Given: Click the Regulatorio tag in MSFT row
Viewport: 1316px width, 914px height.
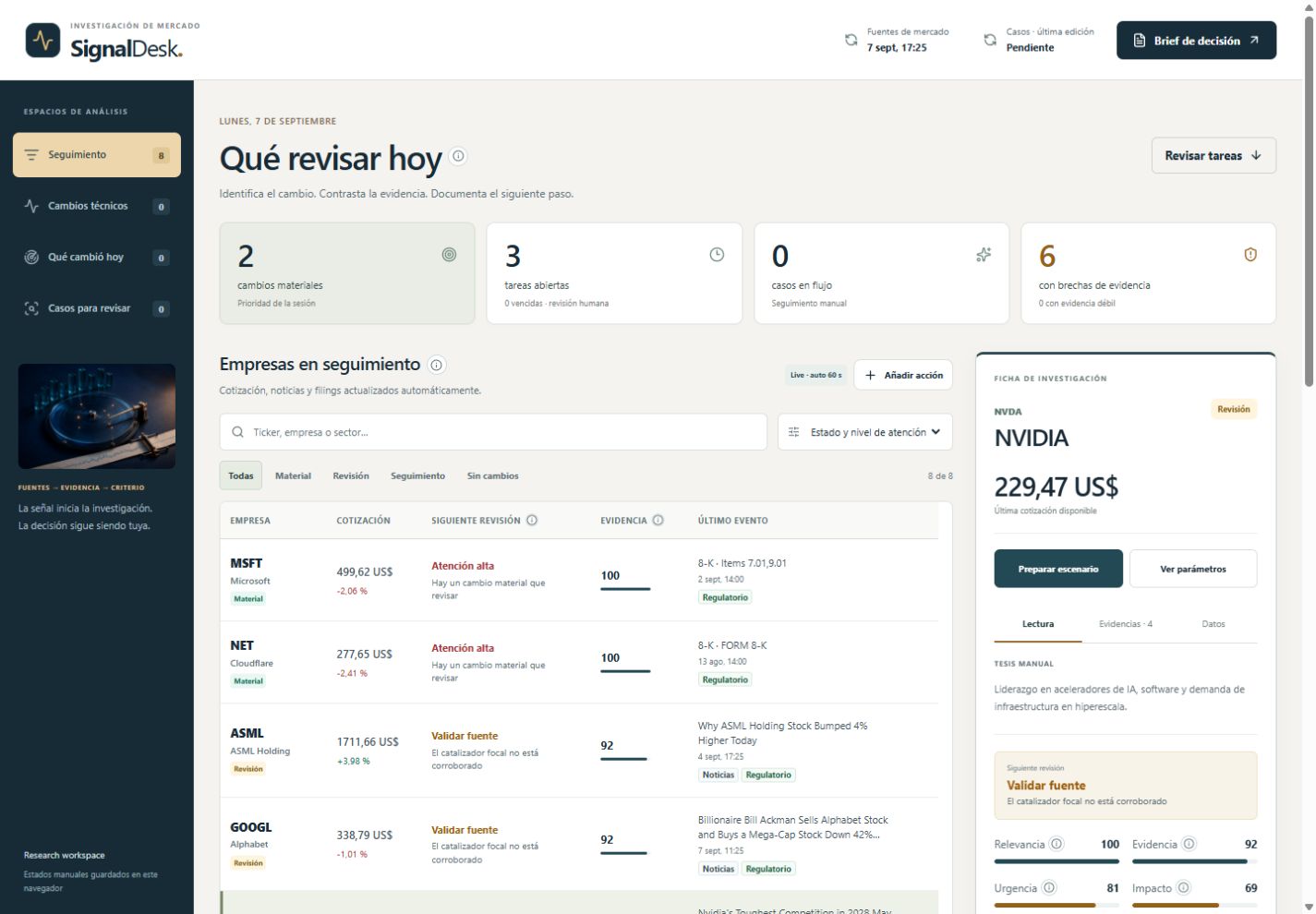Looking at the screenshot, I should coord(725,597).
